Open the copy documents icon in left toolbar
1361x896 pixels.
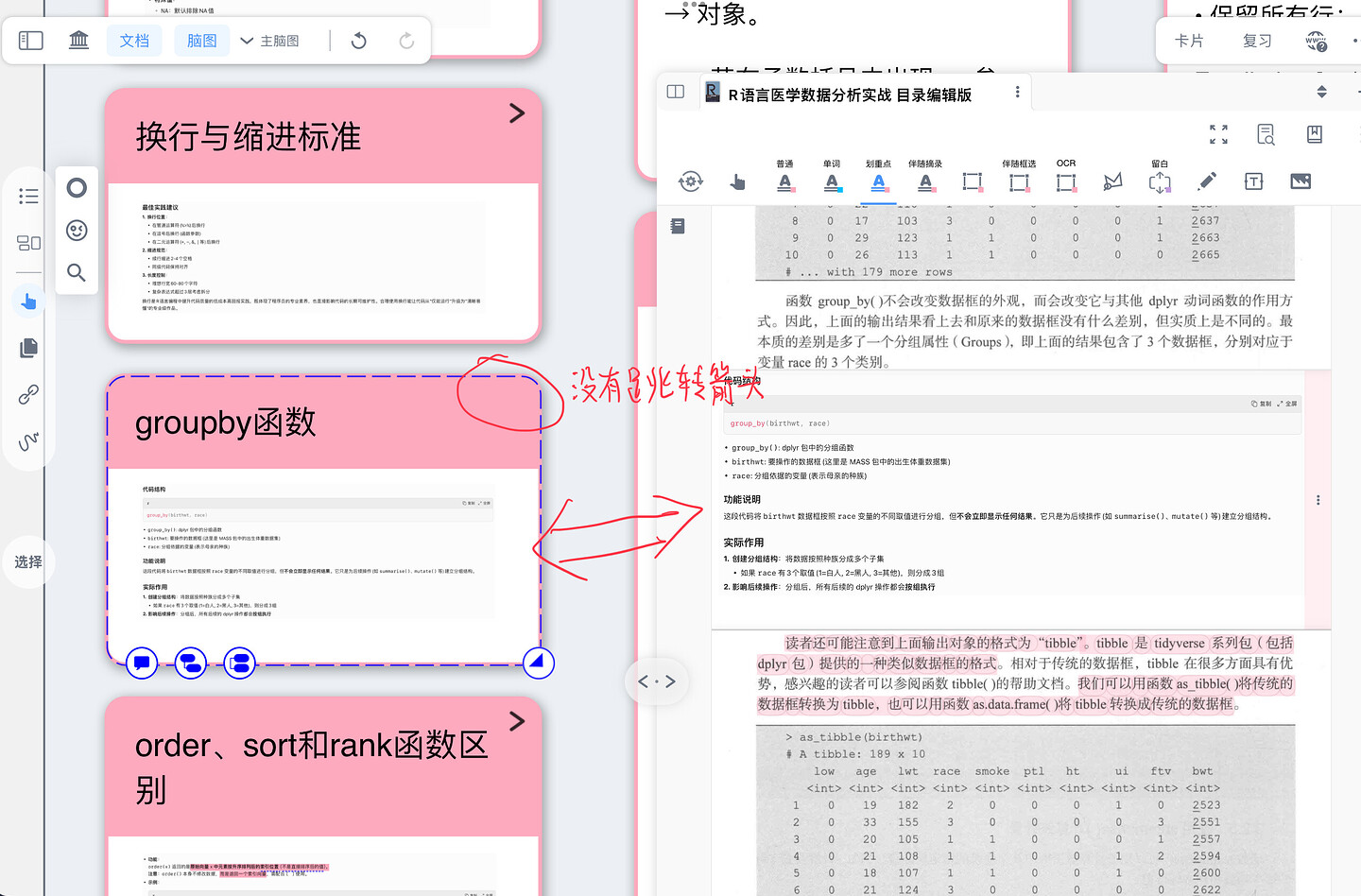(28, 348)
